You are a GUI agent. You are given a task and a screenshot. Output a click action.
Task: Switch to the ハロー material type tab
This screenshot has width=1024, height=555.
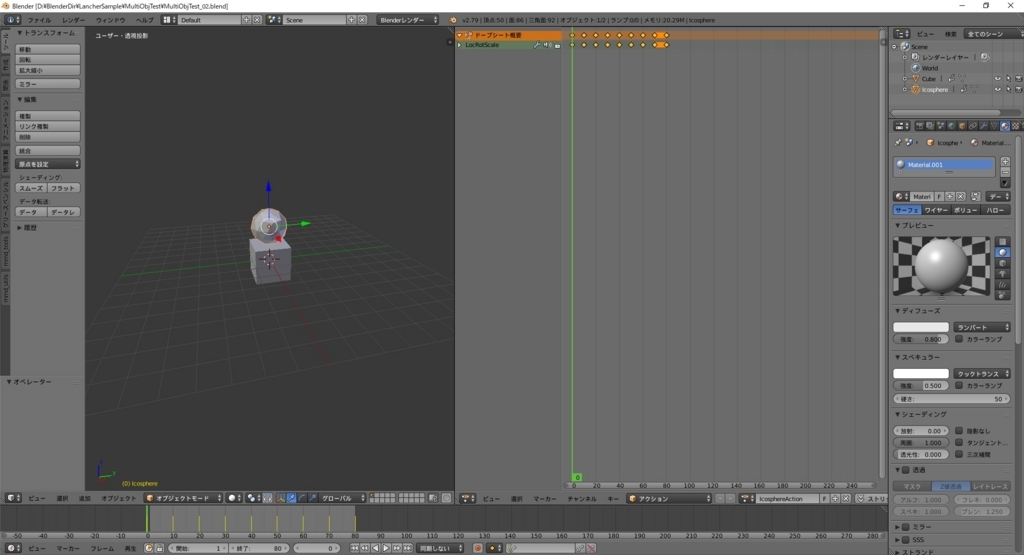(x=995, y=210)
